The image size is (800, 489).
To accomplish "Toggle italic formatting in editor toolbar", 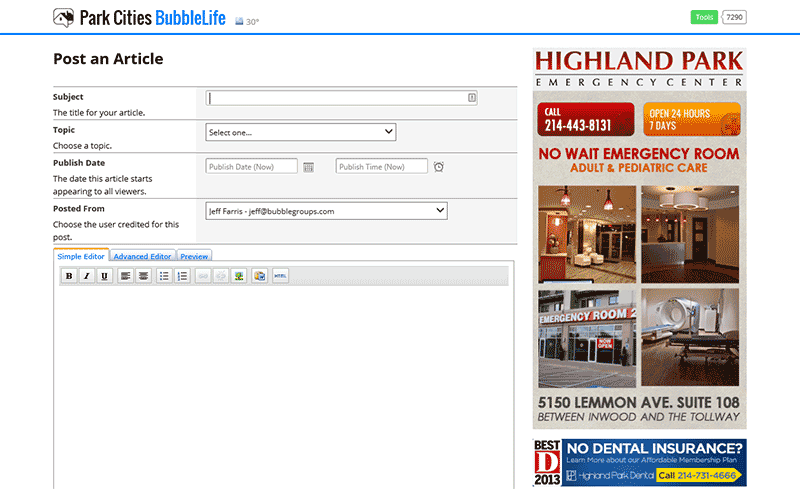I will pos(87,276).
